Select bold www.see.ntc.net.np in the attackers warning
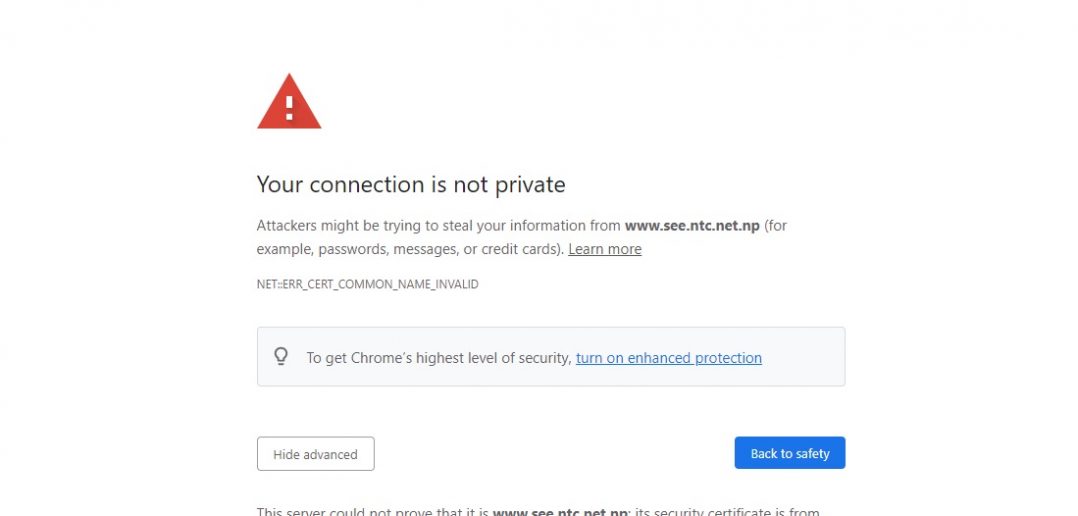Image resolution: width=1078 pixels, height=516 pixels. (x=692, y=226)
